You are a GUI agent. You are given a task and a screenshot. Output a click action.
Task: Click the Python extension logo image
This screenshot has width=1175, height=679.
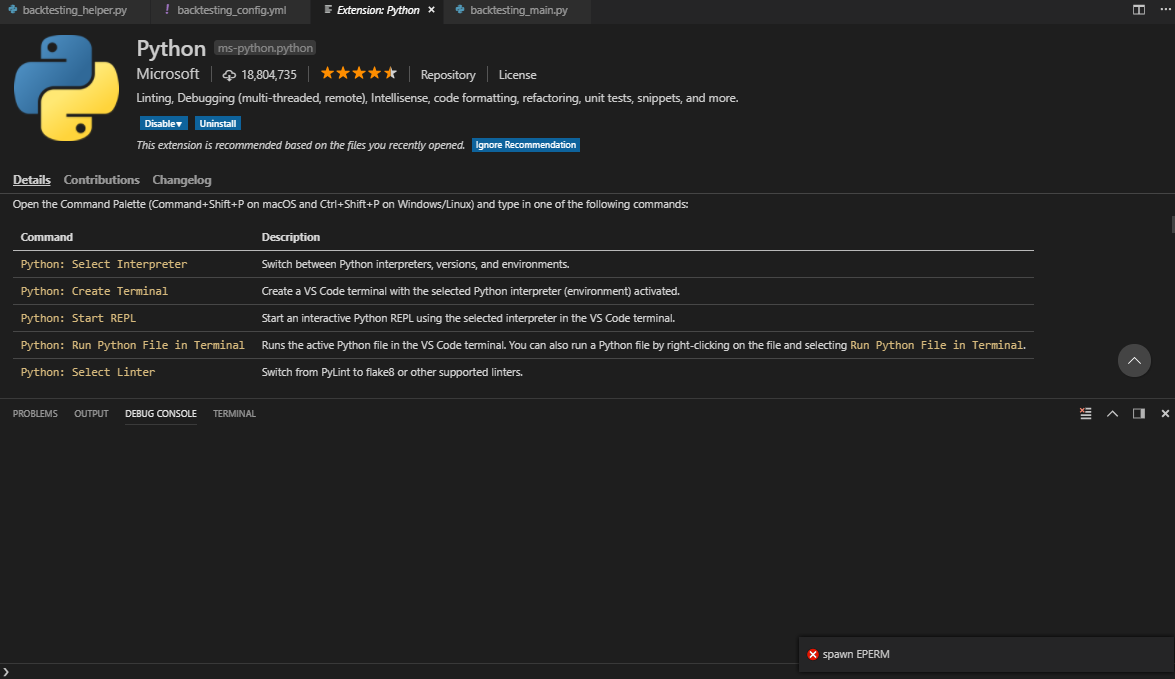coord(65,88)
